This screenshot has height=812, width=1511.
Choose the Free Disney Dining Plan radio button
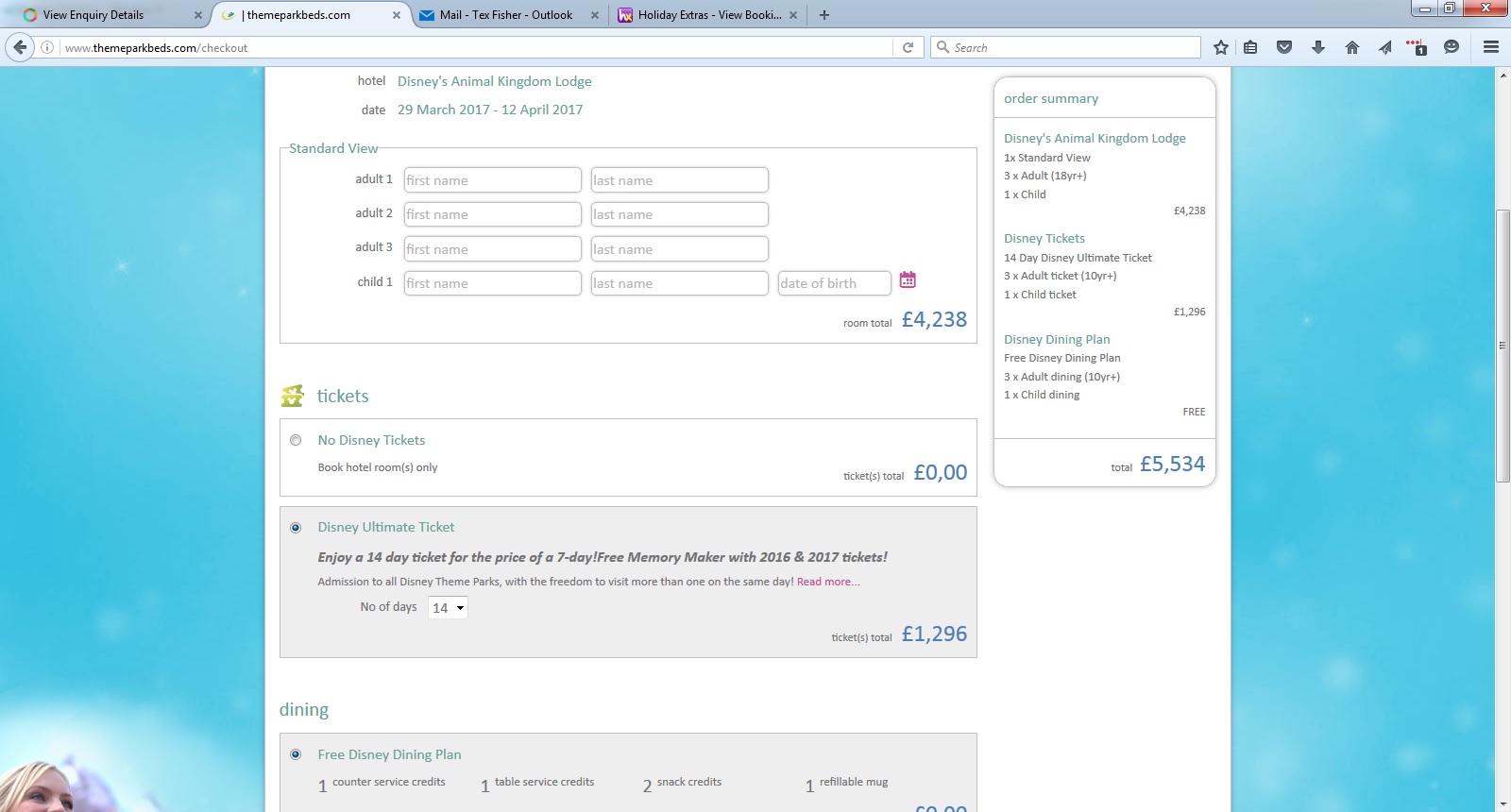296,754
